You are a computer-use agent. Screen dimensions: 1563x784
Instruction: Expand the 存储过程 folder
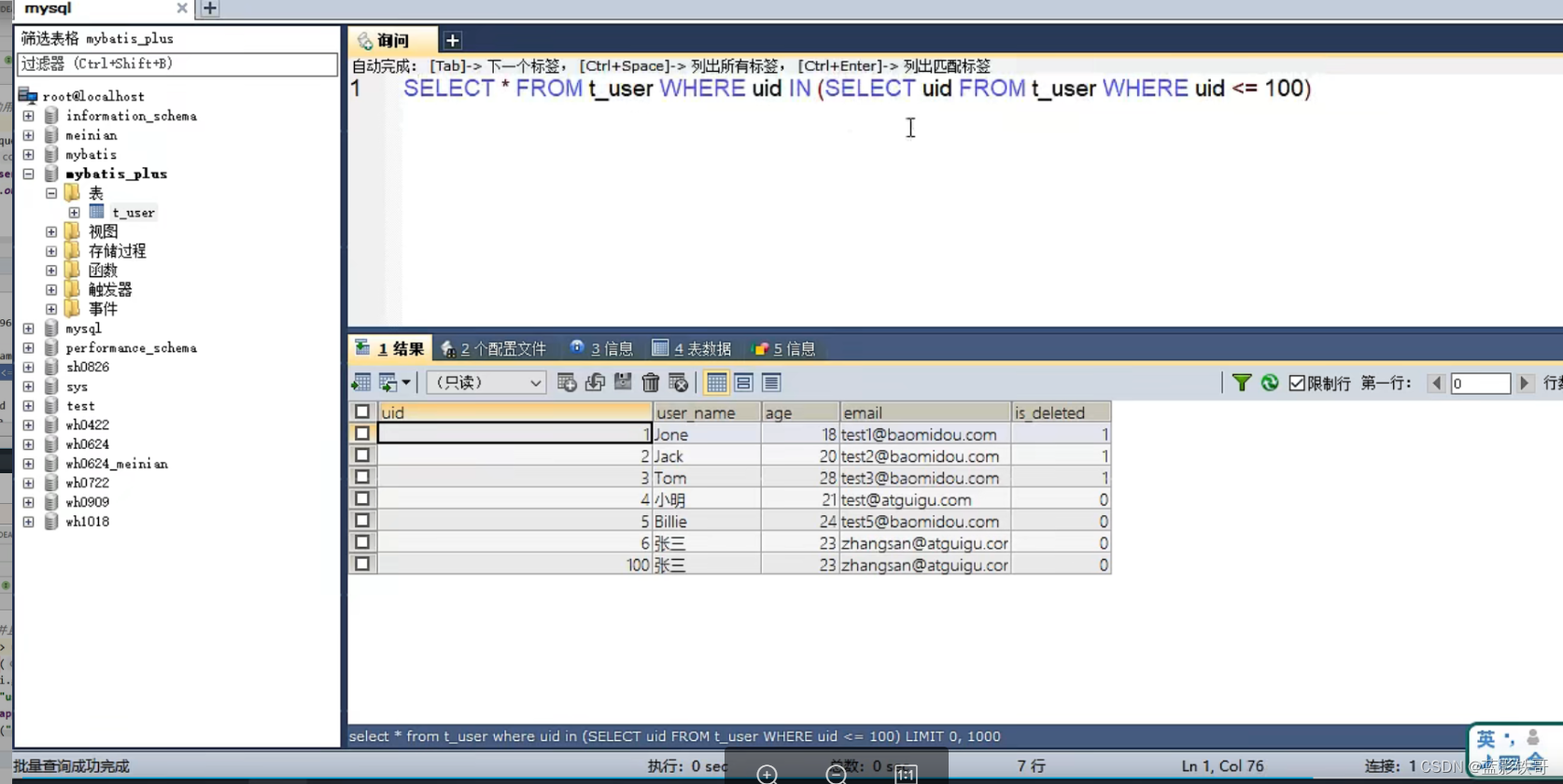[51, 251]
